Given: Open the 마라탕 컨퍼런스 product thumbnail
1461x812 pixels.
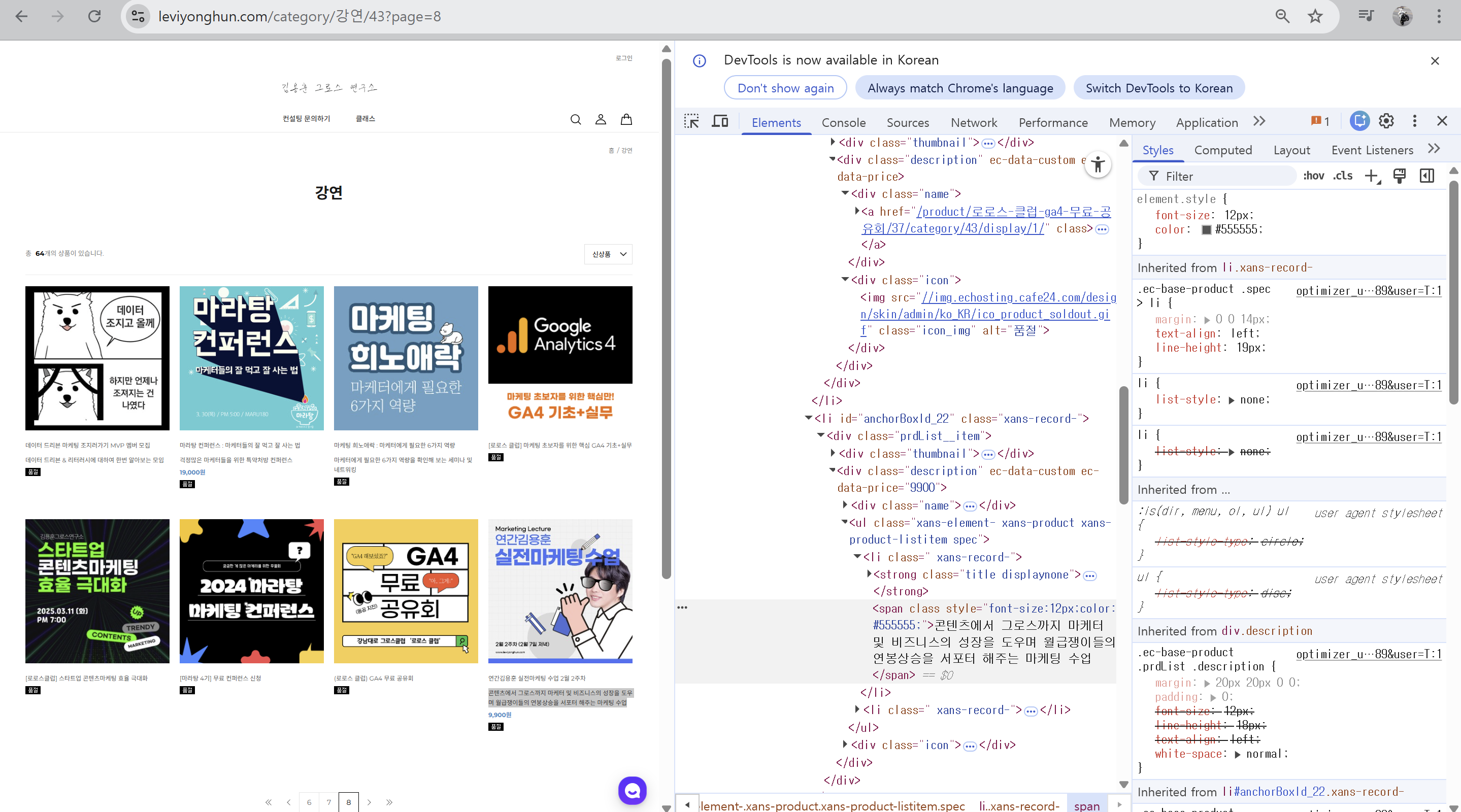Looking at the screenshot, I should [252, 358].
